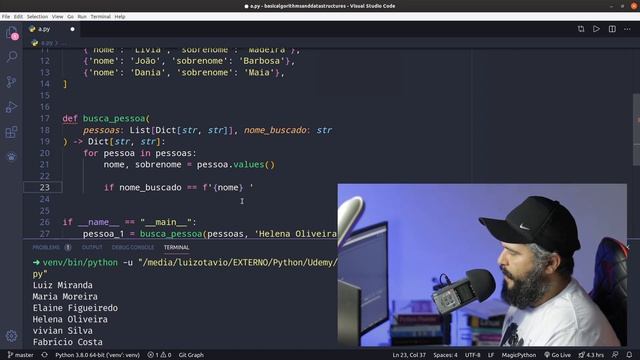Switch to the OUTPUT panel tab
640x360 pixels.
[x=92, y=247]
